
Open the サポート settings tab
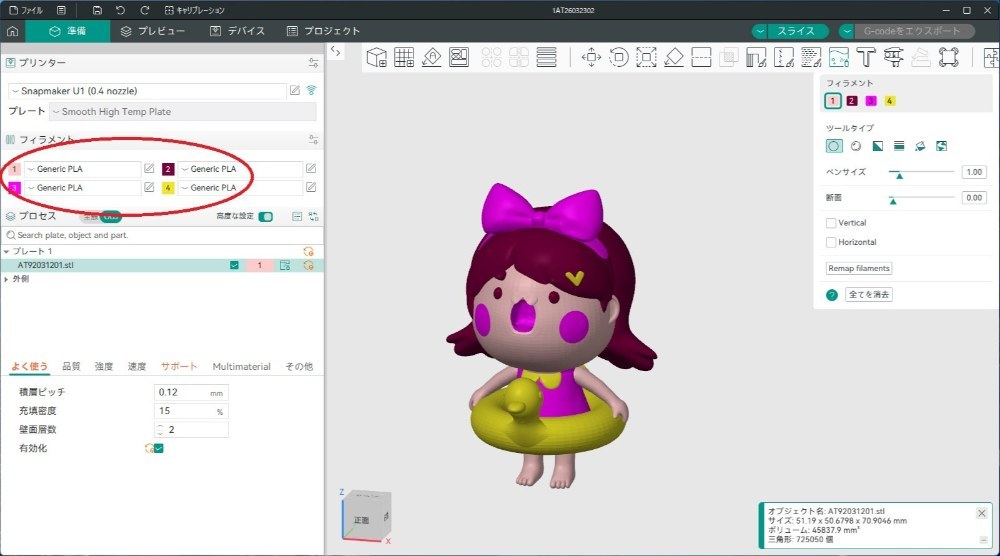point(179,366)
